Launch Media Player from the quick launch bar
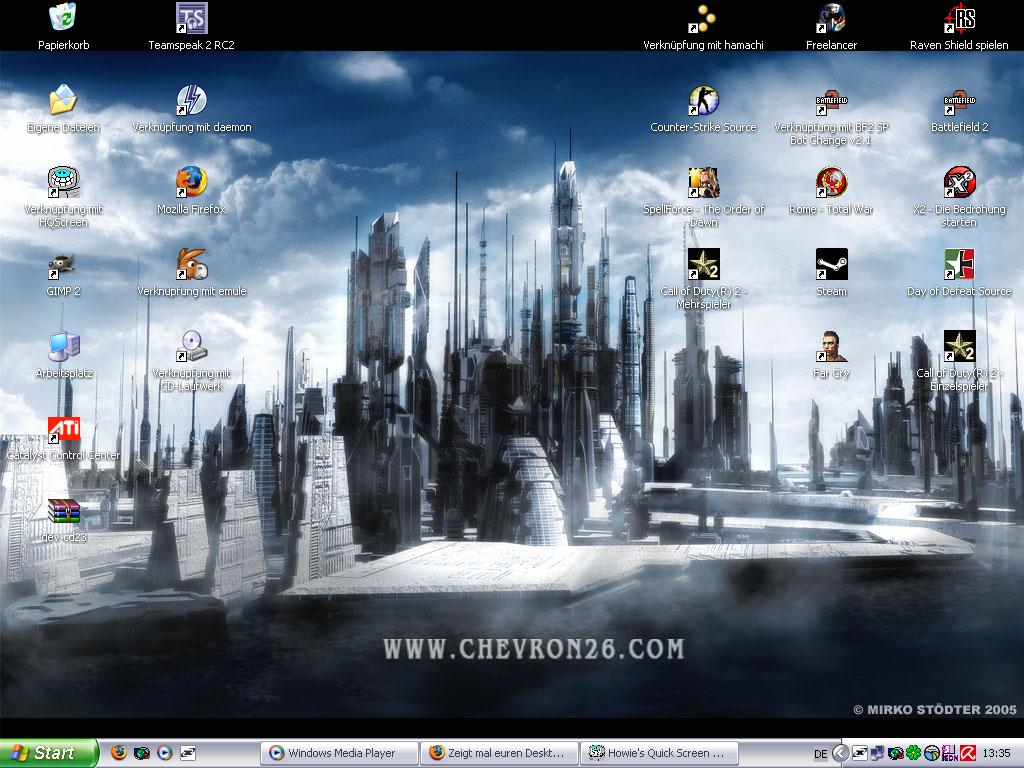 (164, 753)
